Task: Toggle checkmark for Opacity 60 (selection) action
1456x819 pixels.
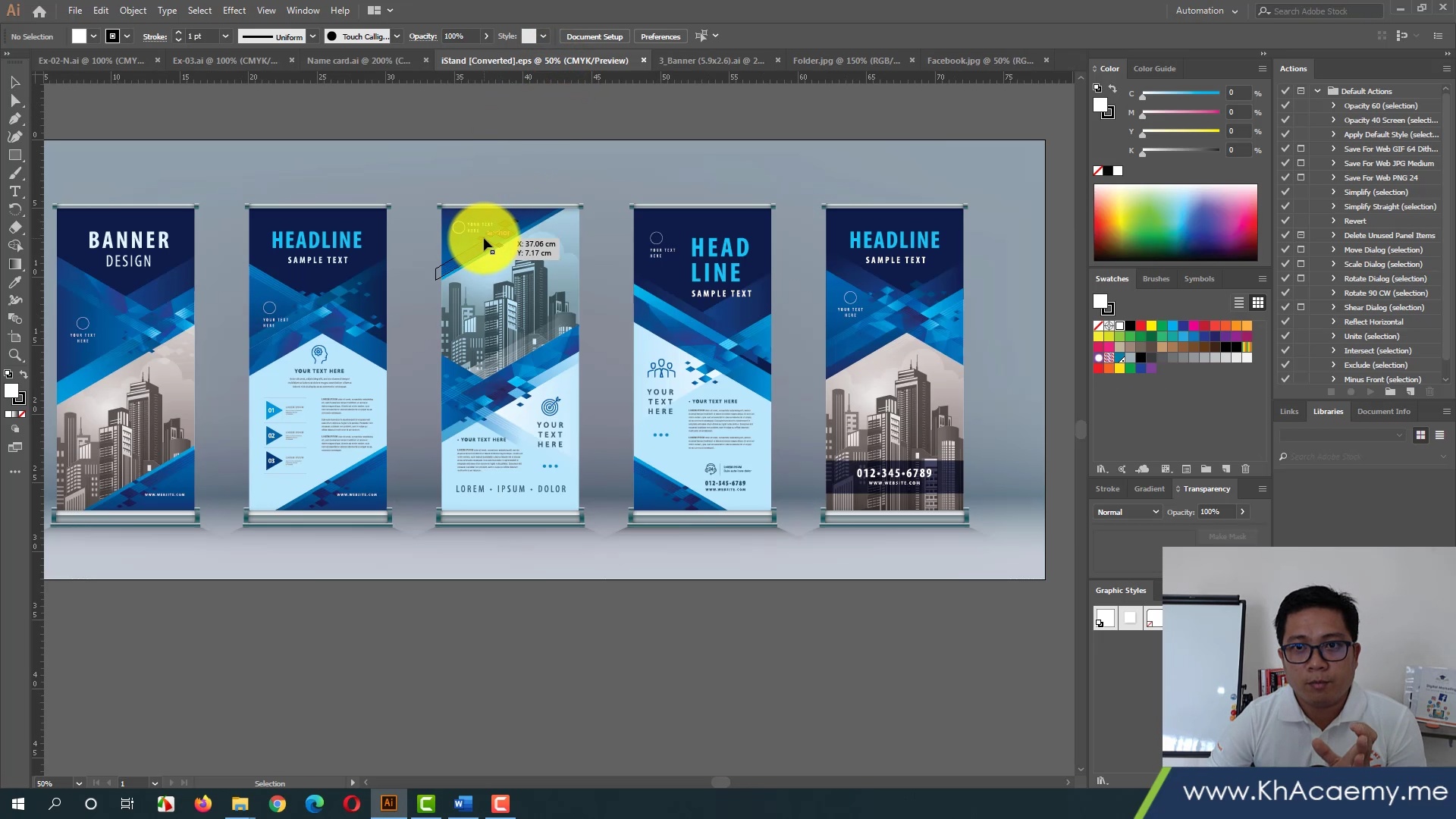Action: click(x=1285, y=105)
